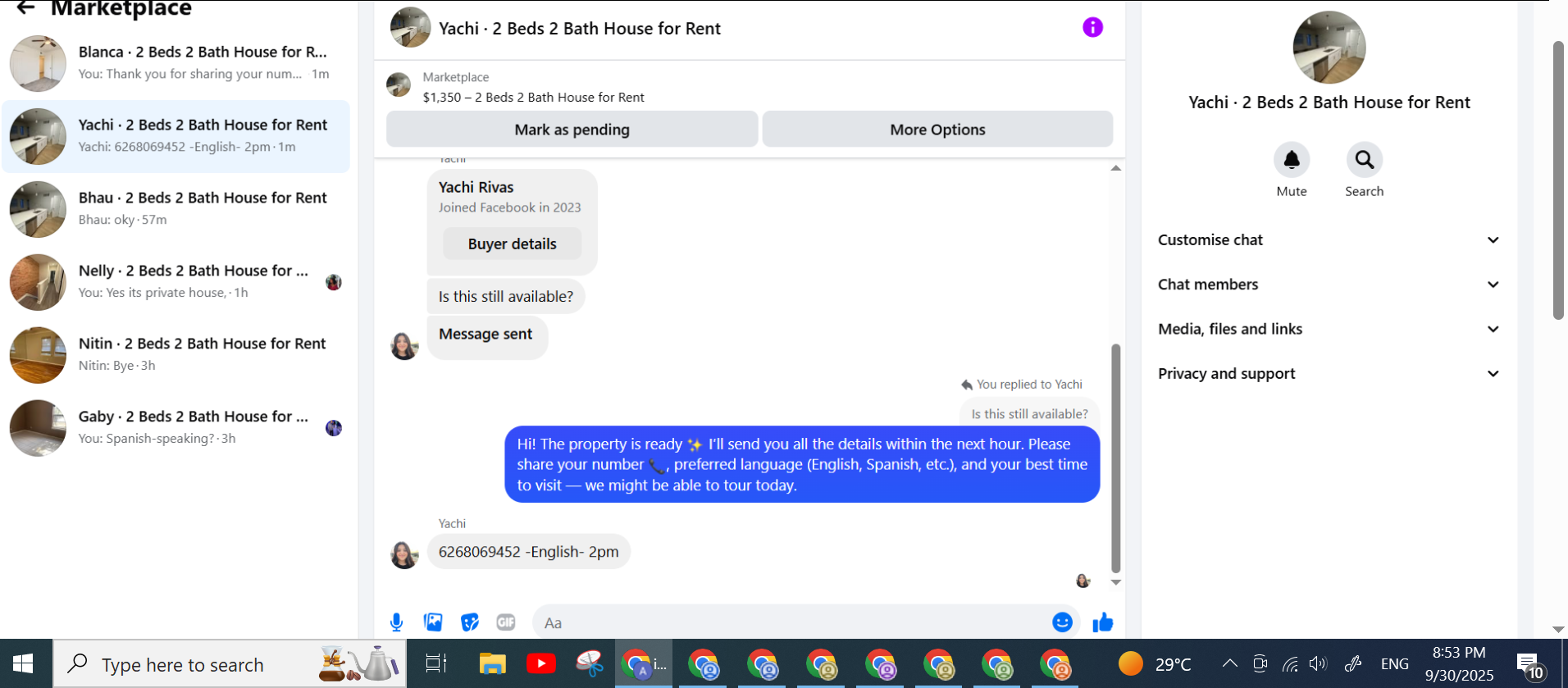Image resolution: width=1568 pixels, height=688 pixels.
Task: Click the More Options button
Action: click(x=937, y=130)
